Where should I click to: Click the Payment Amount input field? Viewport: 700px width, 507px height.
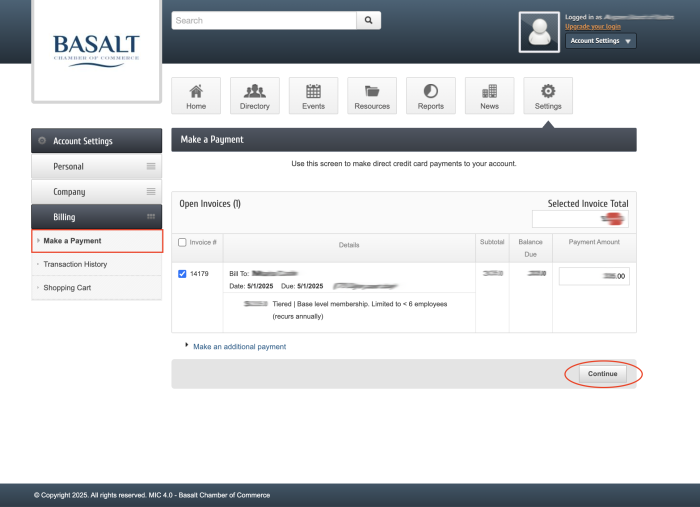pos(594,277)
